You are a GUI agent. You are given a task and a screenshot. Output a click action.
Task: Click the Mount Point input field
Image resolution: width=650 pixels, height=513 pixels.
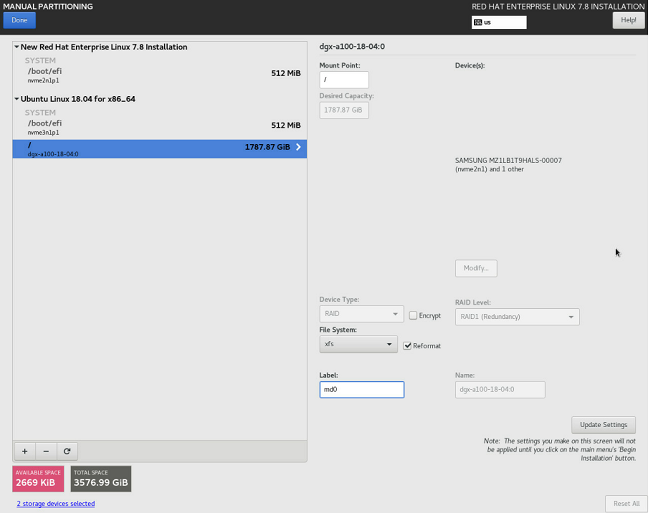click(x=344, y=80)
